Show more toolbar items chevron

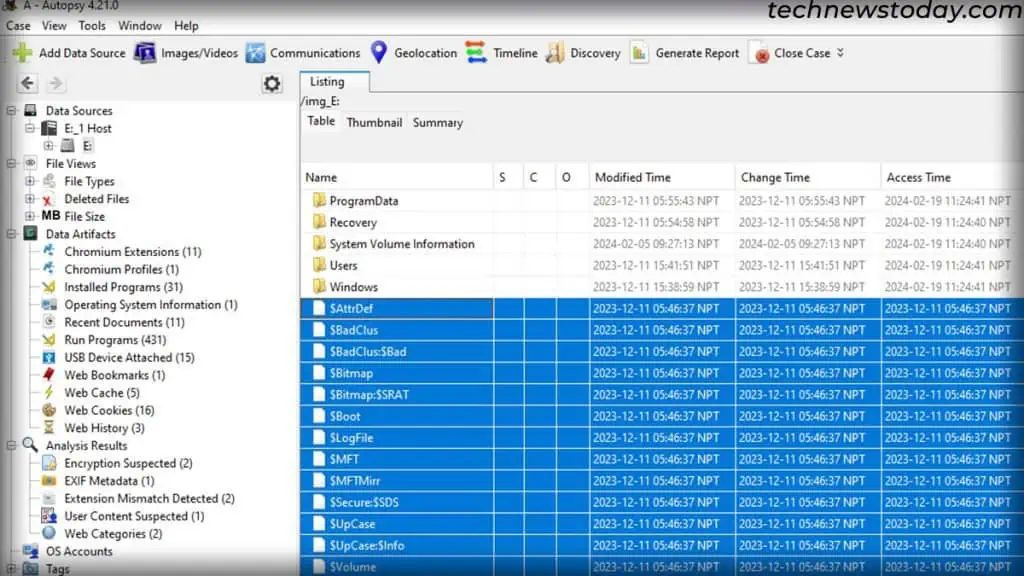pos(840,53)
